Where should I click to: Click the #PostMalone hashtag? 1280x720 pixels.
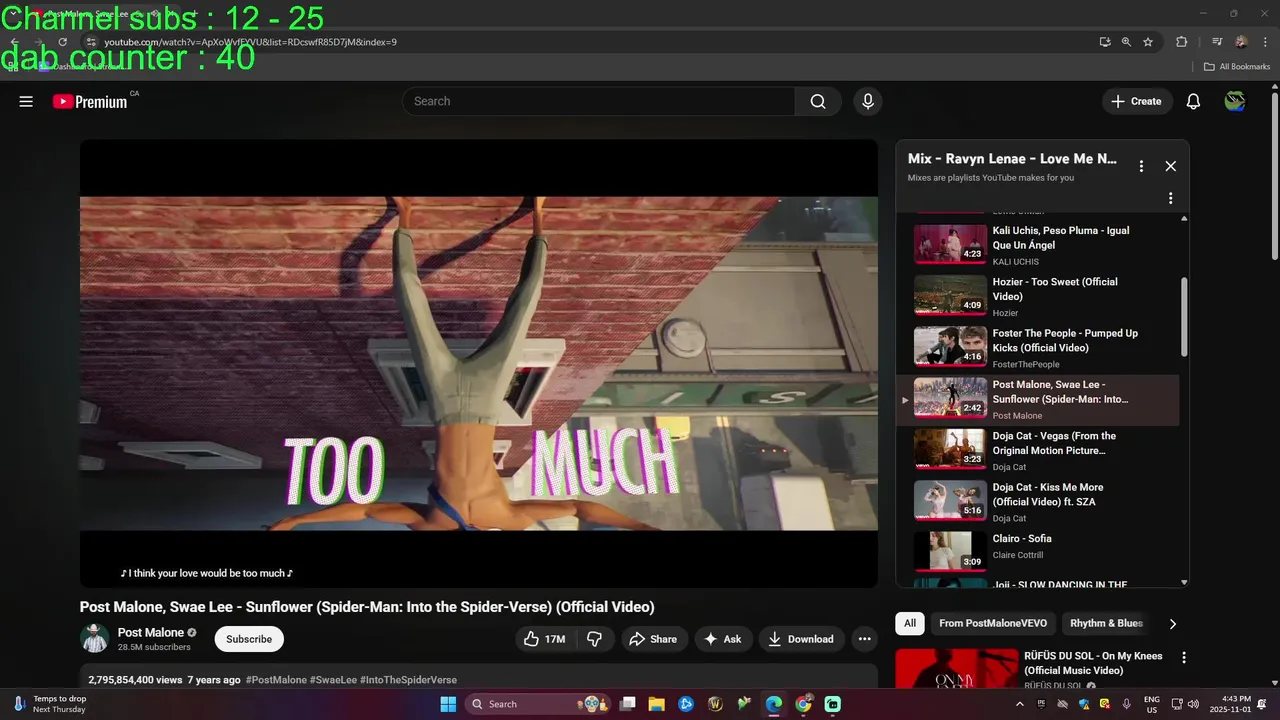click(276, 680)
